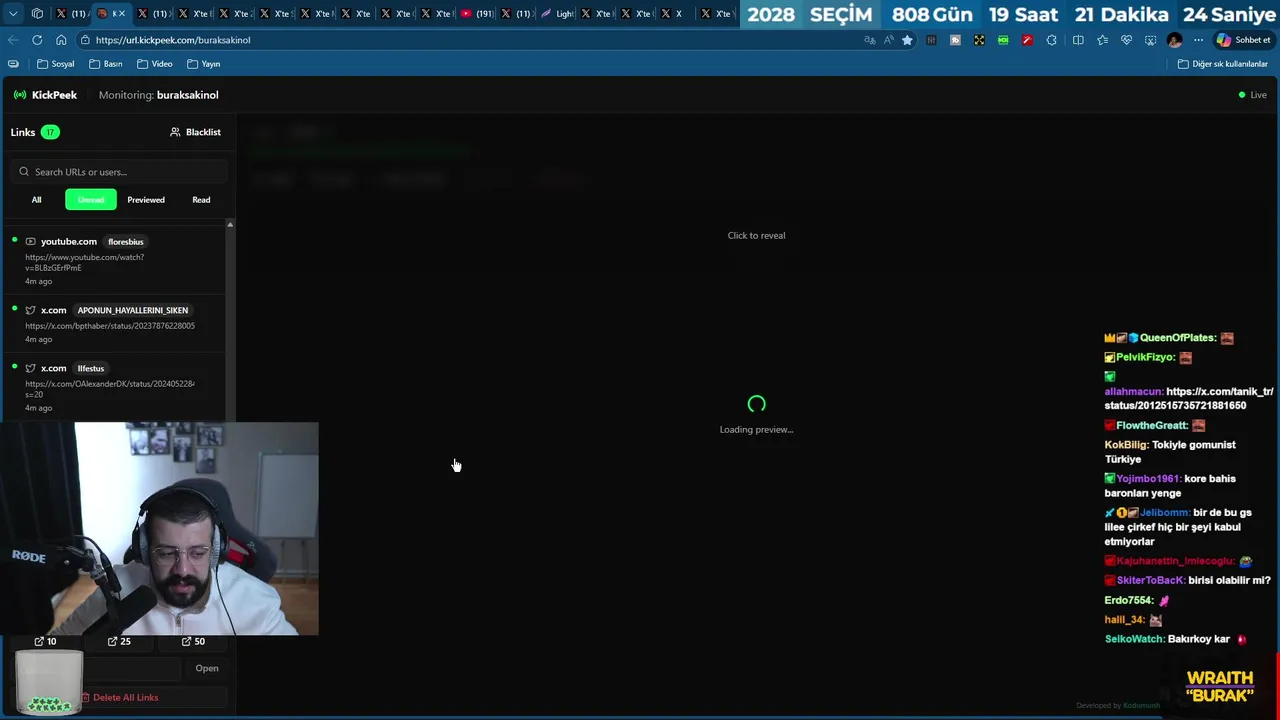
Task: Open the browser extensions puzzle icon
Action: (x=1051, y=40)
